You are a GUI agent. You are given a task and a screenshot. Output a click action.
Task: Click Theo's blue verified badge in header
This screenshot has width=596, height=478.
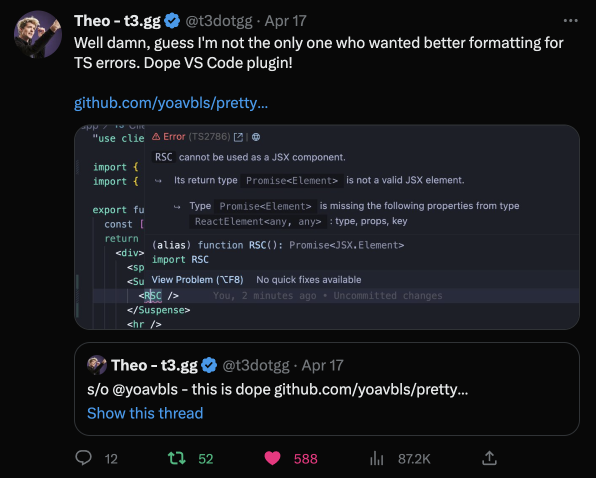[172, 21]
